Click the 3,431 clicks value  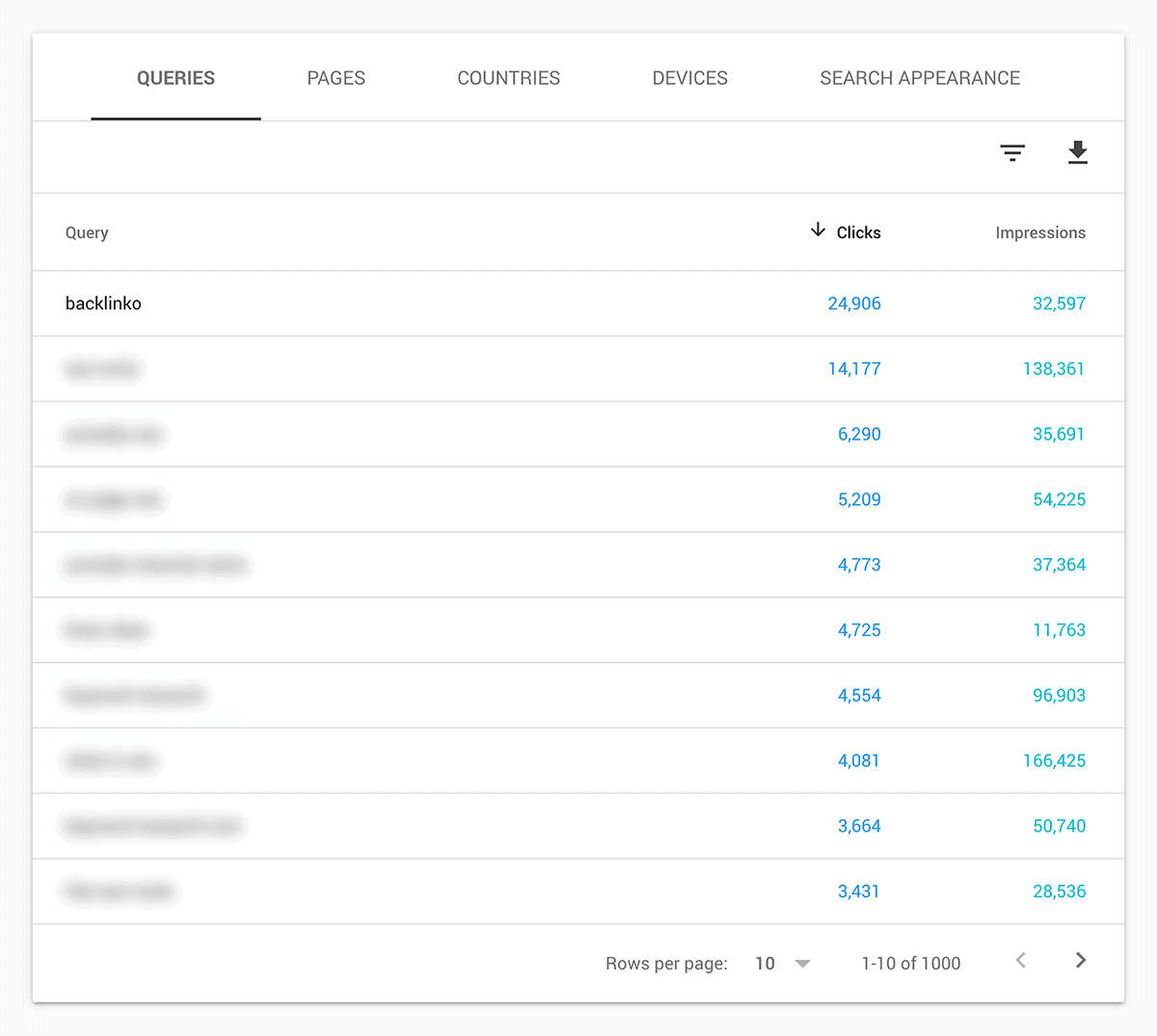coord(859,891)
